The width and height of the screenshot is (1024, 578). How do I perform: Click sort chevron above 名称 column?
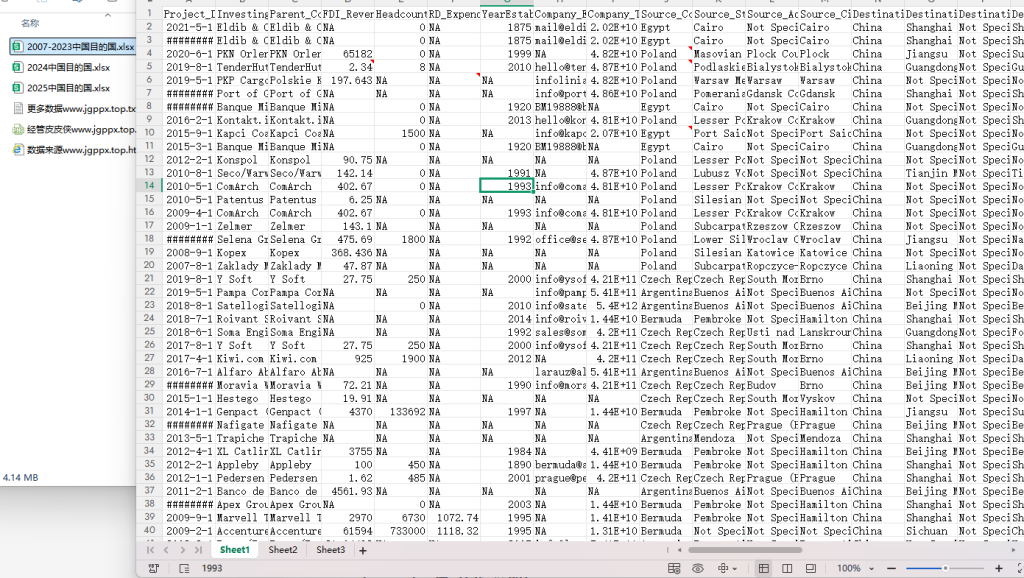pyautogui.click(x=108, y=14)
